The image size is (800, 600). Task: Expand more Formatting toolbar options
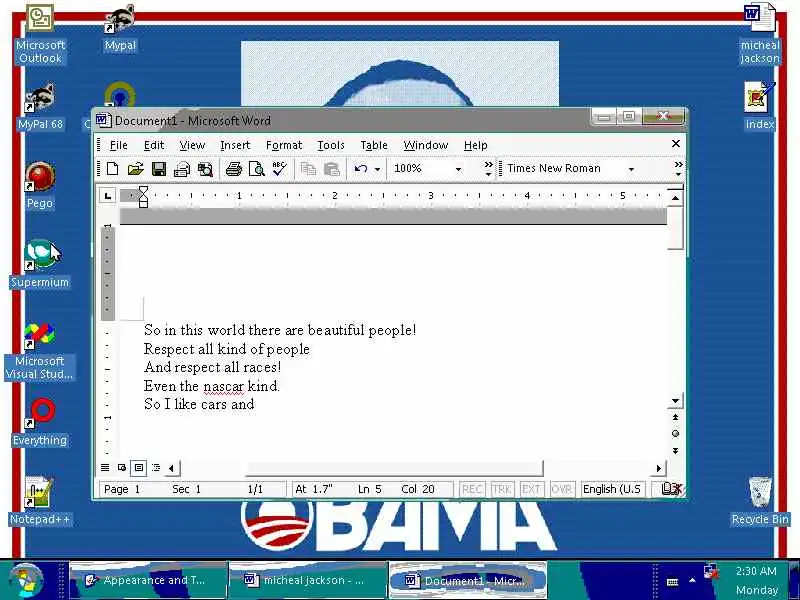click(x=678, y=168)
